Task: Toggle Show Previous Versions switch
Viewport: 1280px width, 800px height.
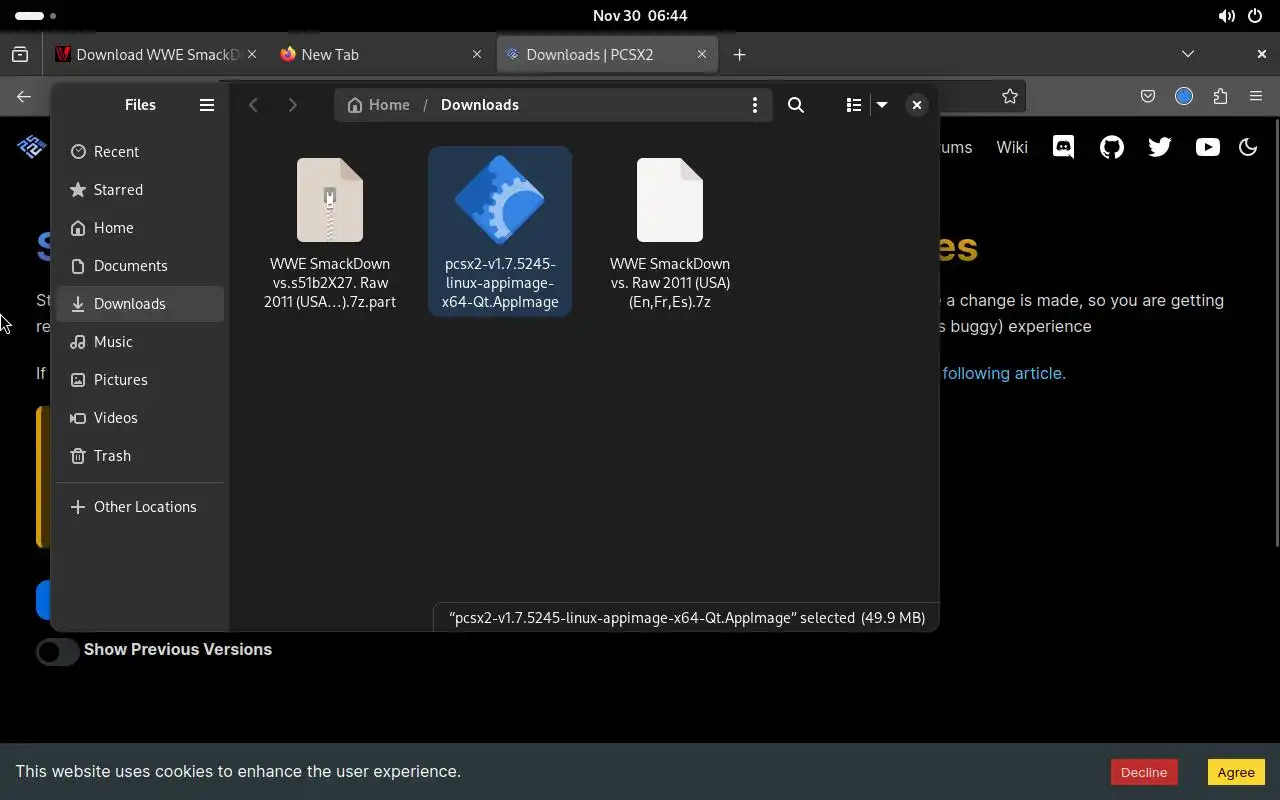Action: [x=58, y=652]
